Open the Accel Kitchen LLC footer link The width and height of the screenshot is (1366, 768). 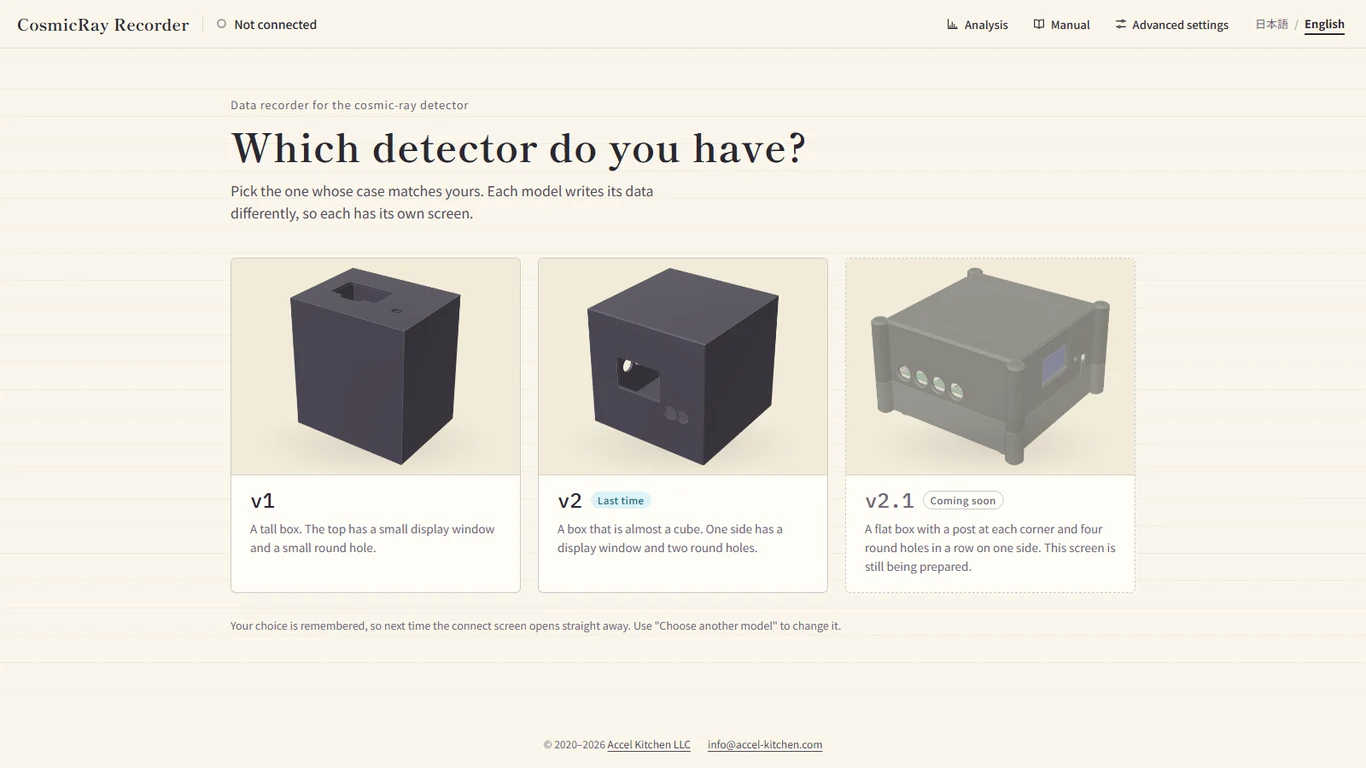point(649,745)
